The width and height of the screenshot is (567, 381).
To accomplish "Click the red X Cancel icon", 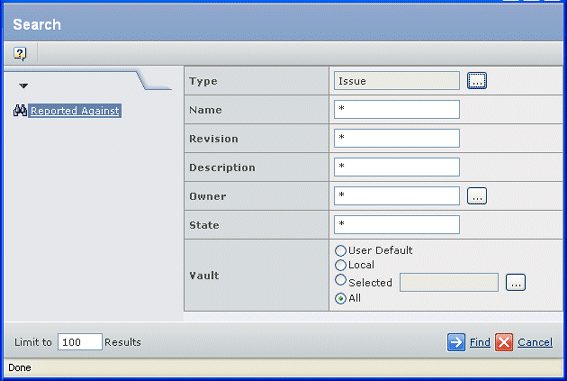I will pos(504,342).
